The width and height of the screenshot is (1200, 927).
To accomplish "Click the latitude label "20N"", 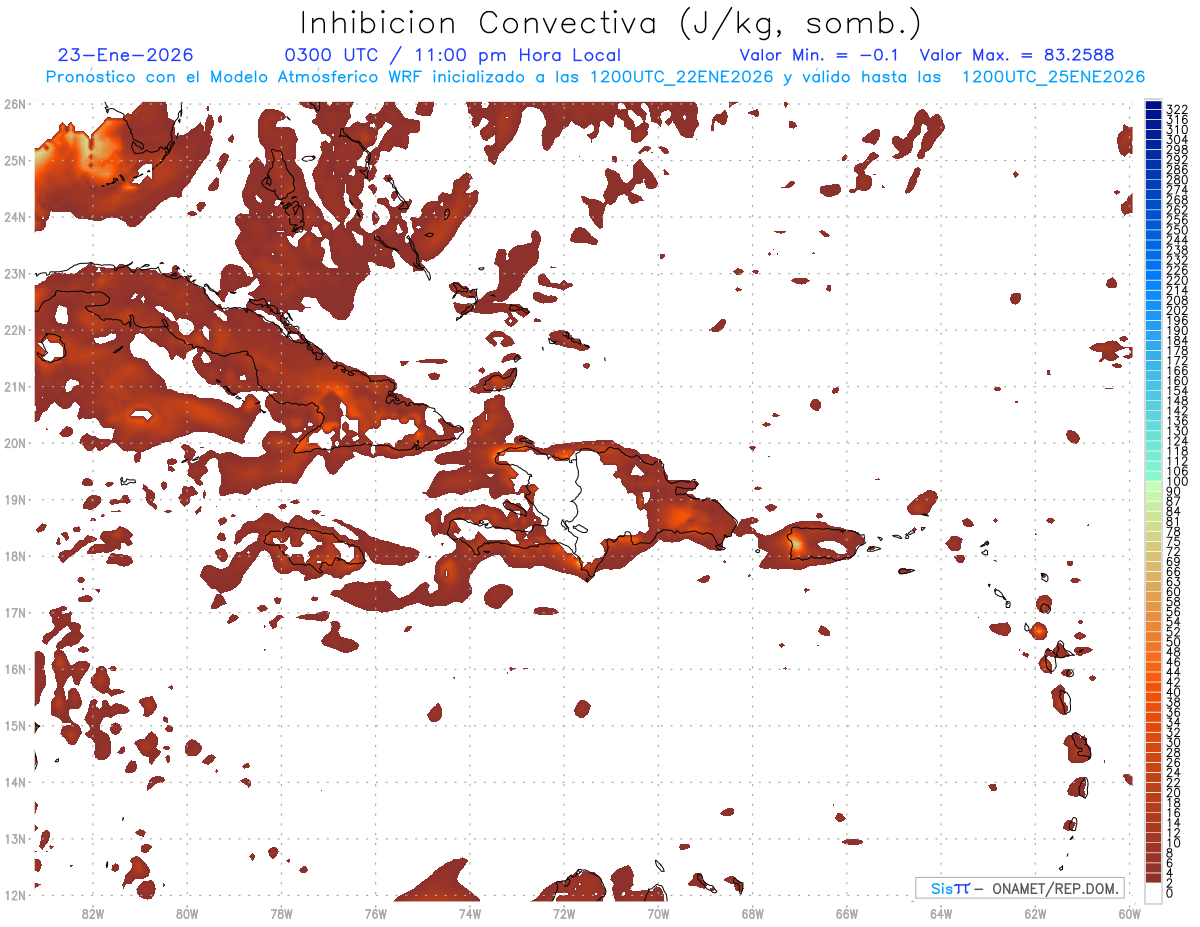I will (x=15, y=443).
